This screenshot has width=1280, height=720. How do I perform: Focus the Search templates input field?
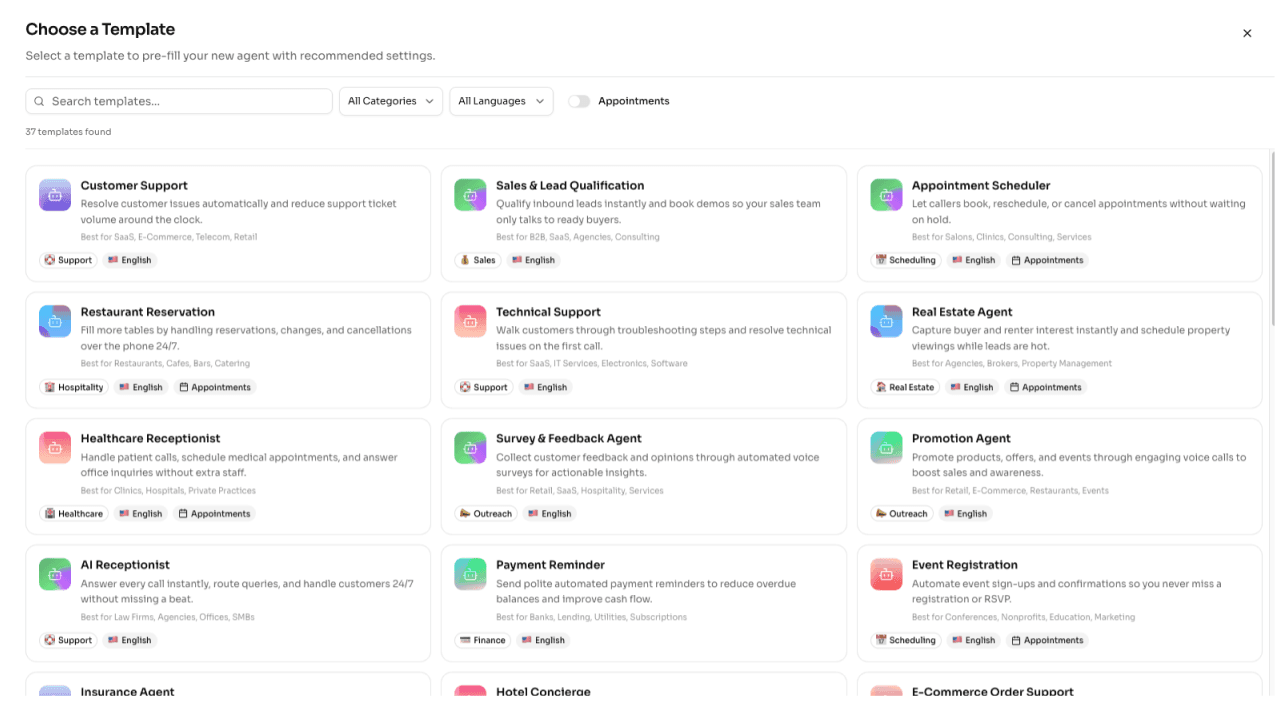point(179,101)
